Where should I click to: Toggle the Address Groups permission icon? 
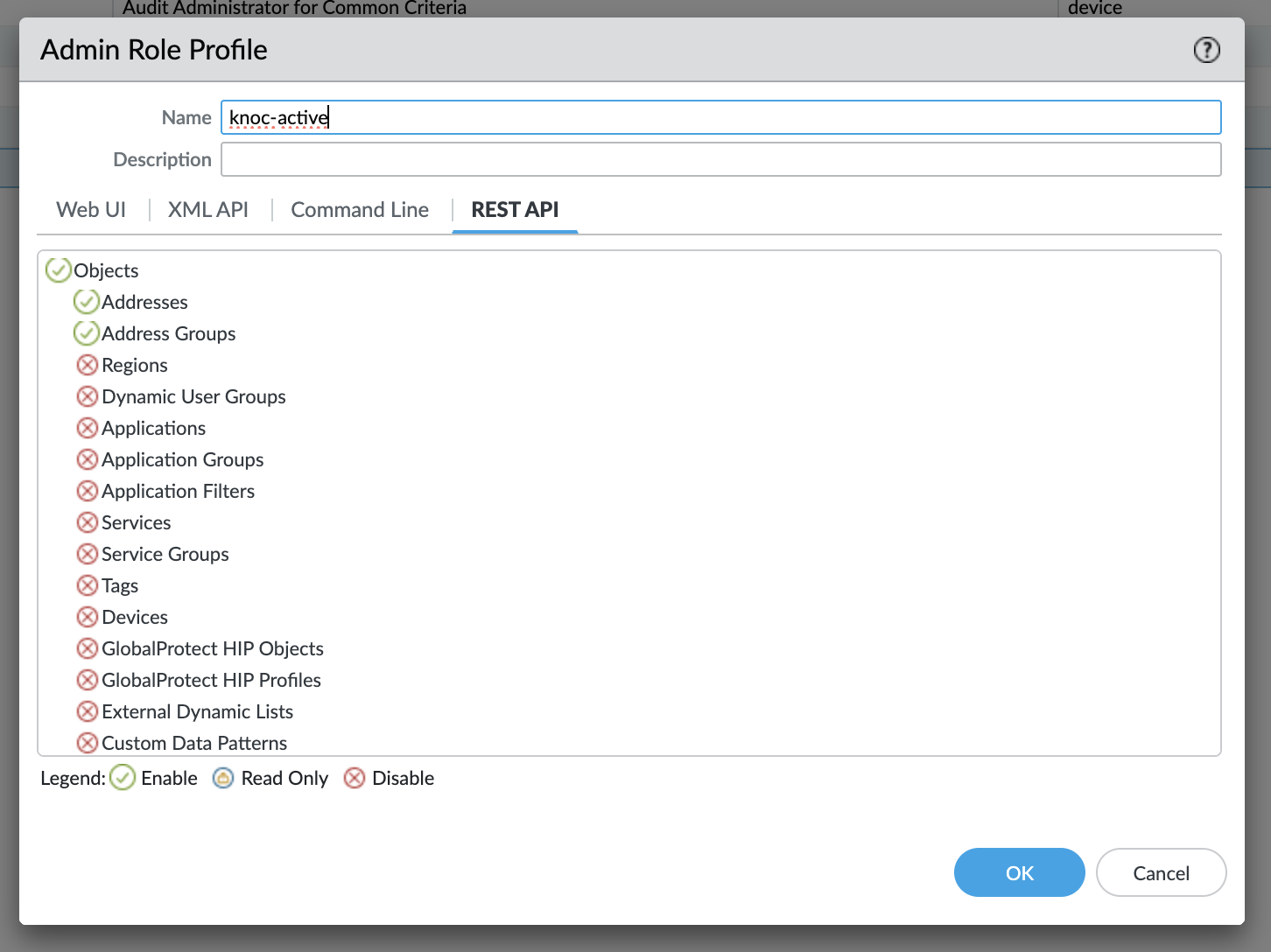tap(86, 333)
